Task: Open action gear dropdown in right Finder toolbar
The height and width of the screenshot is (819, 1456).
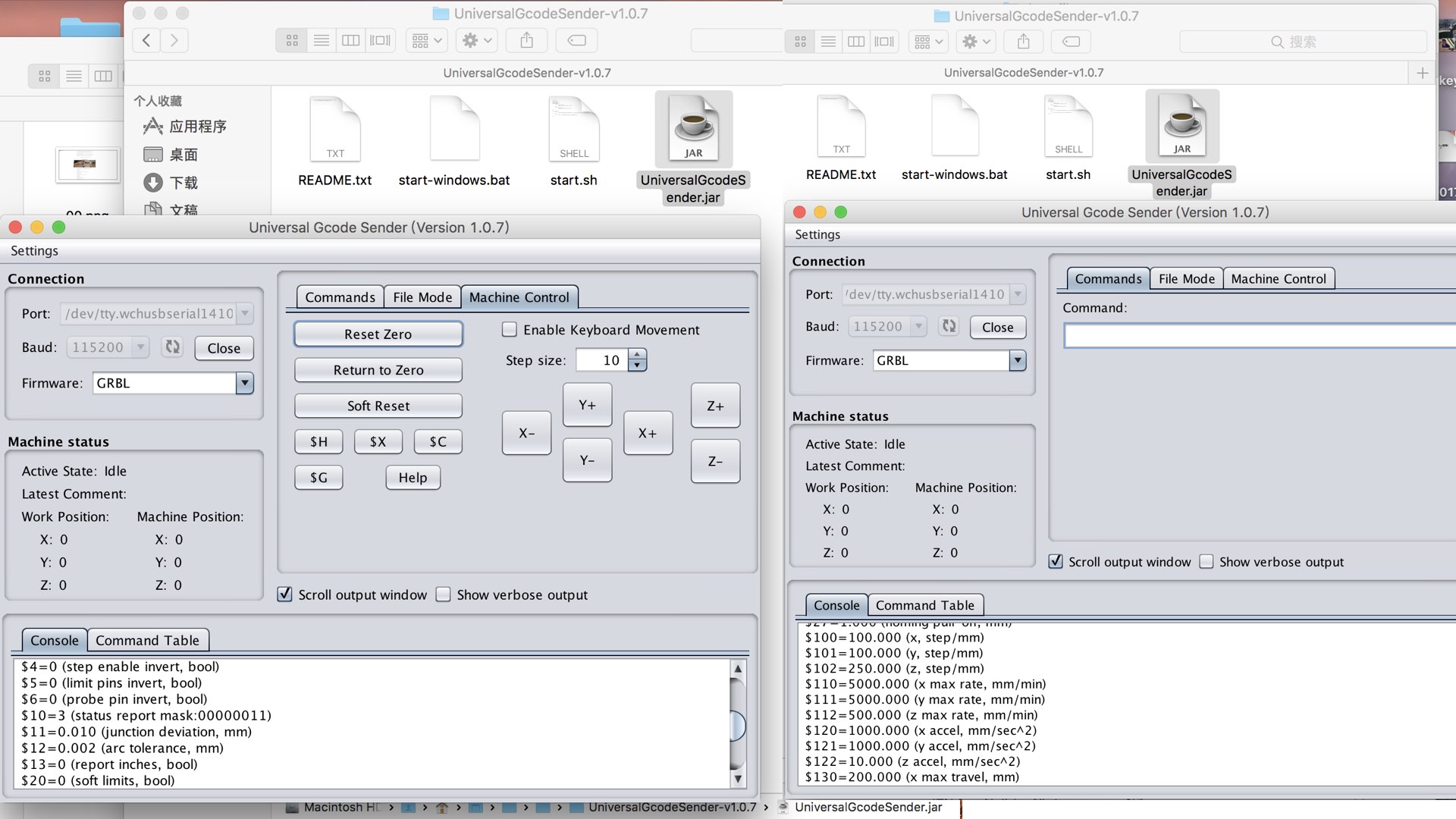Action: point(976,42)
